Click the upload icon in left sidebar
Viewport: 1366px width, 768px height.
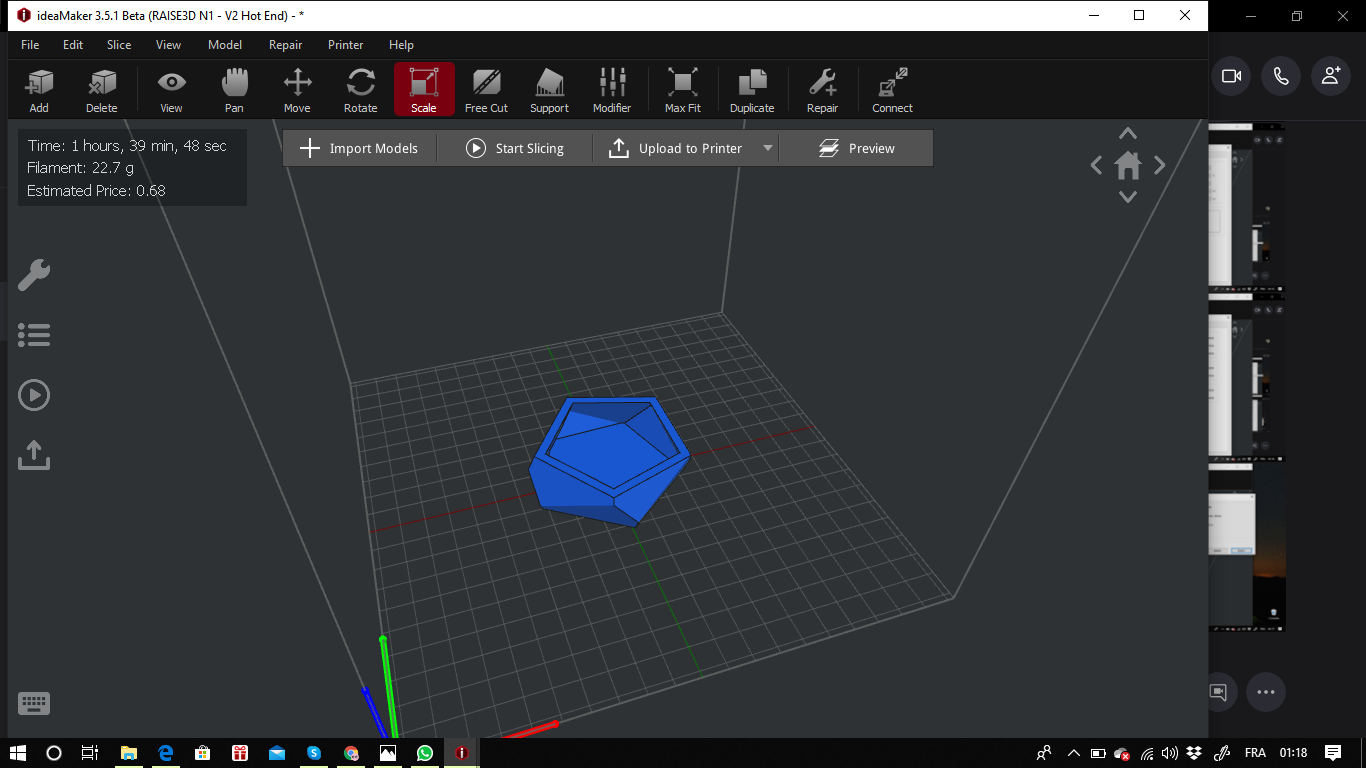pyautogui.click(x=34, y=455)
